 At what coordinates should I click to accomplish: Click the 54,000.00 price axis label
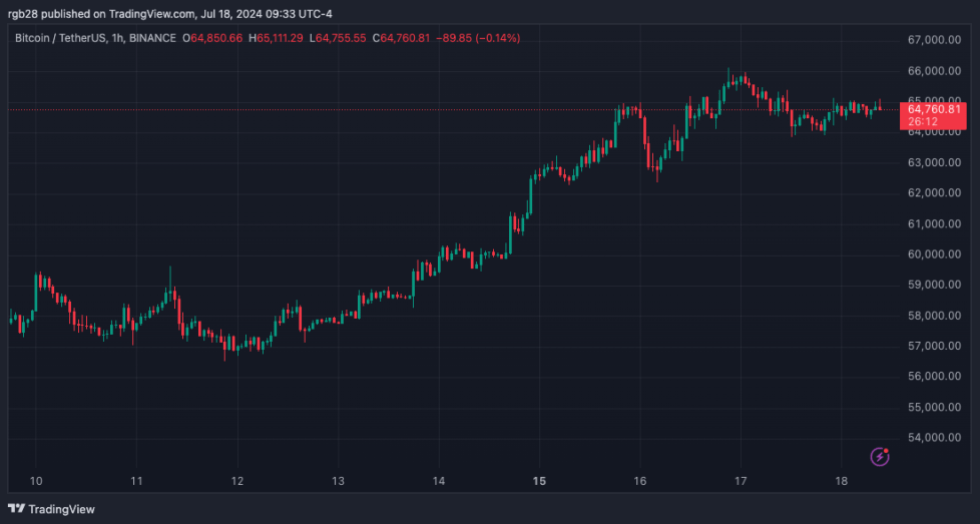point(932,438)
